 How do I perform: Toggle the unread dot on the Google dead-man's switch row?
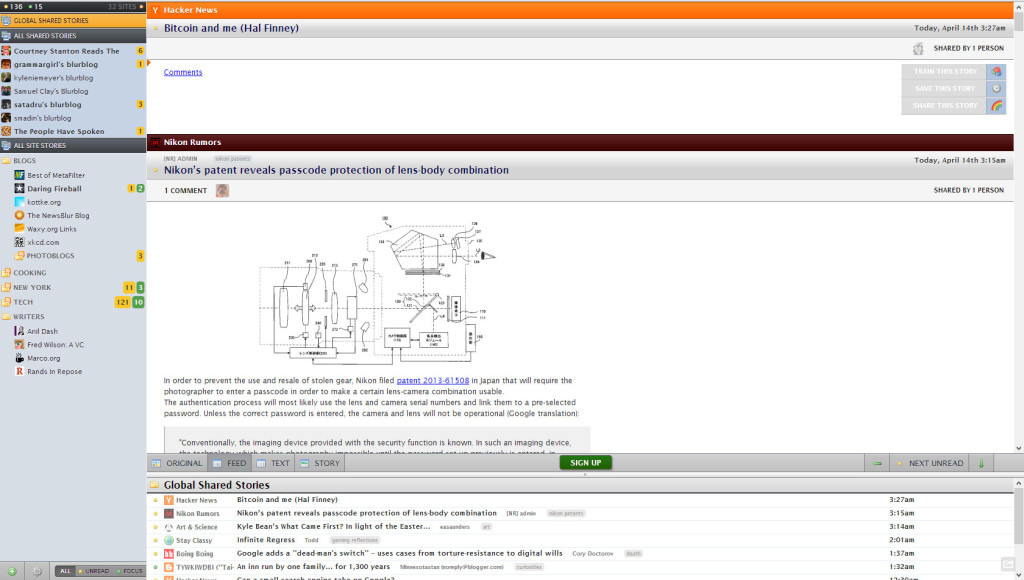click(155, 553)
